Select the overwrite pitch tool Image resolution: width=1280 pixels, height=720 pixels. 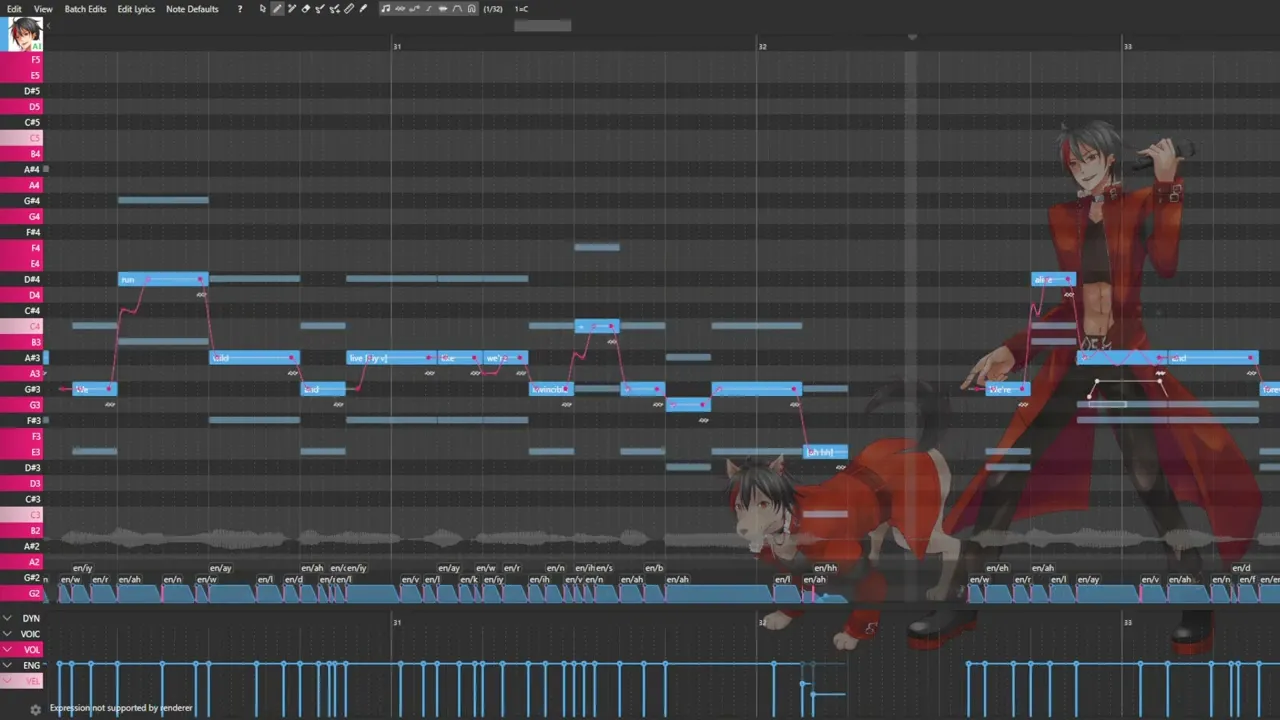point(334,9)
